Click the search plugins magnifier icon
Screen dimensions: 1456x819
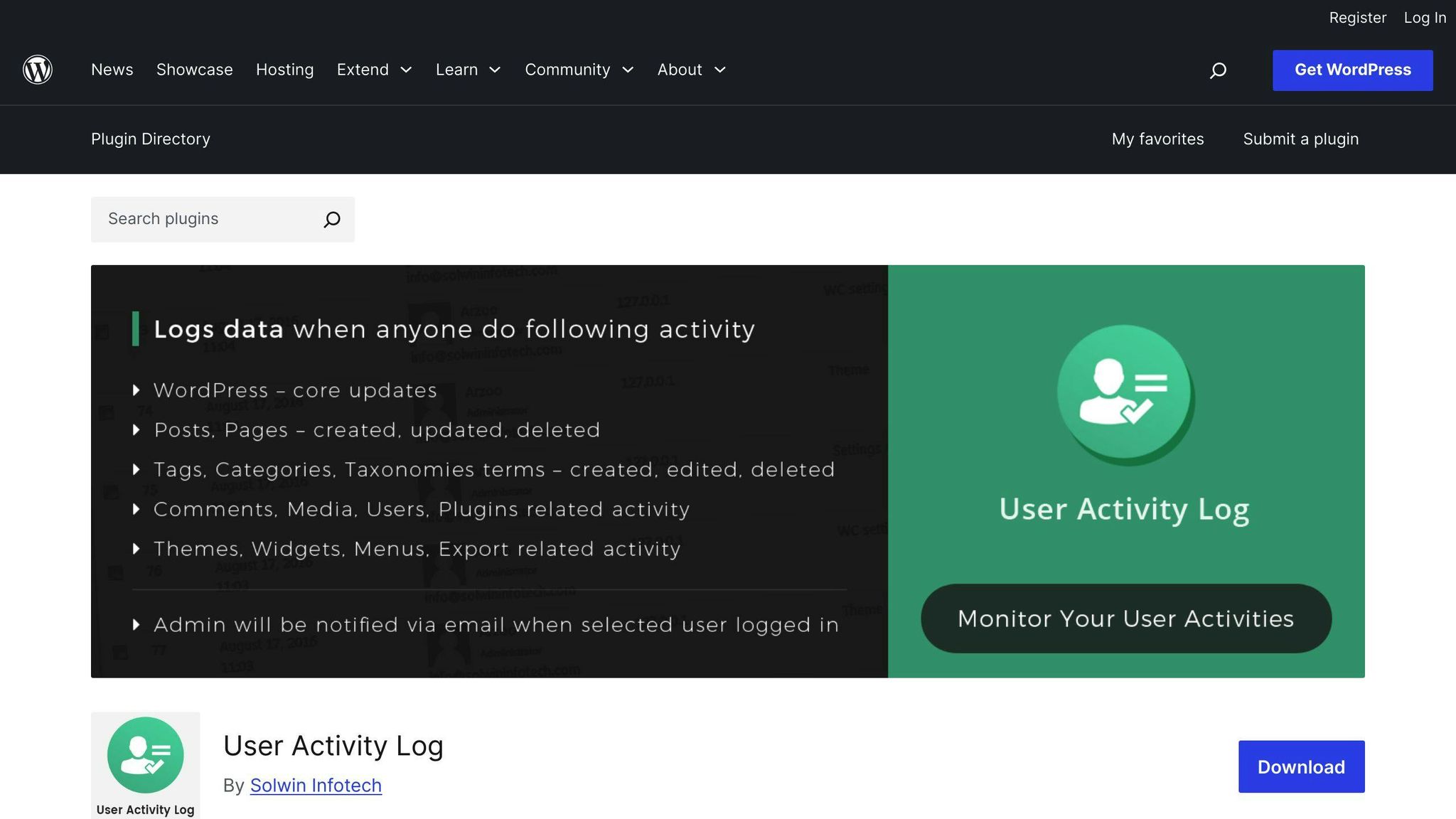click(x=332, y=220)
